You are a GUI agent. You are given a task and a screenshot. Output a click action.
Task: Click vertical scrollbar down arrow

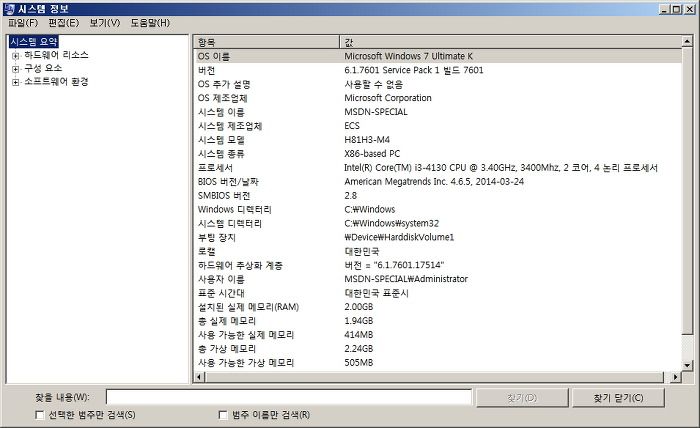(687, 365)
